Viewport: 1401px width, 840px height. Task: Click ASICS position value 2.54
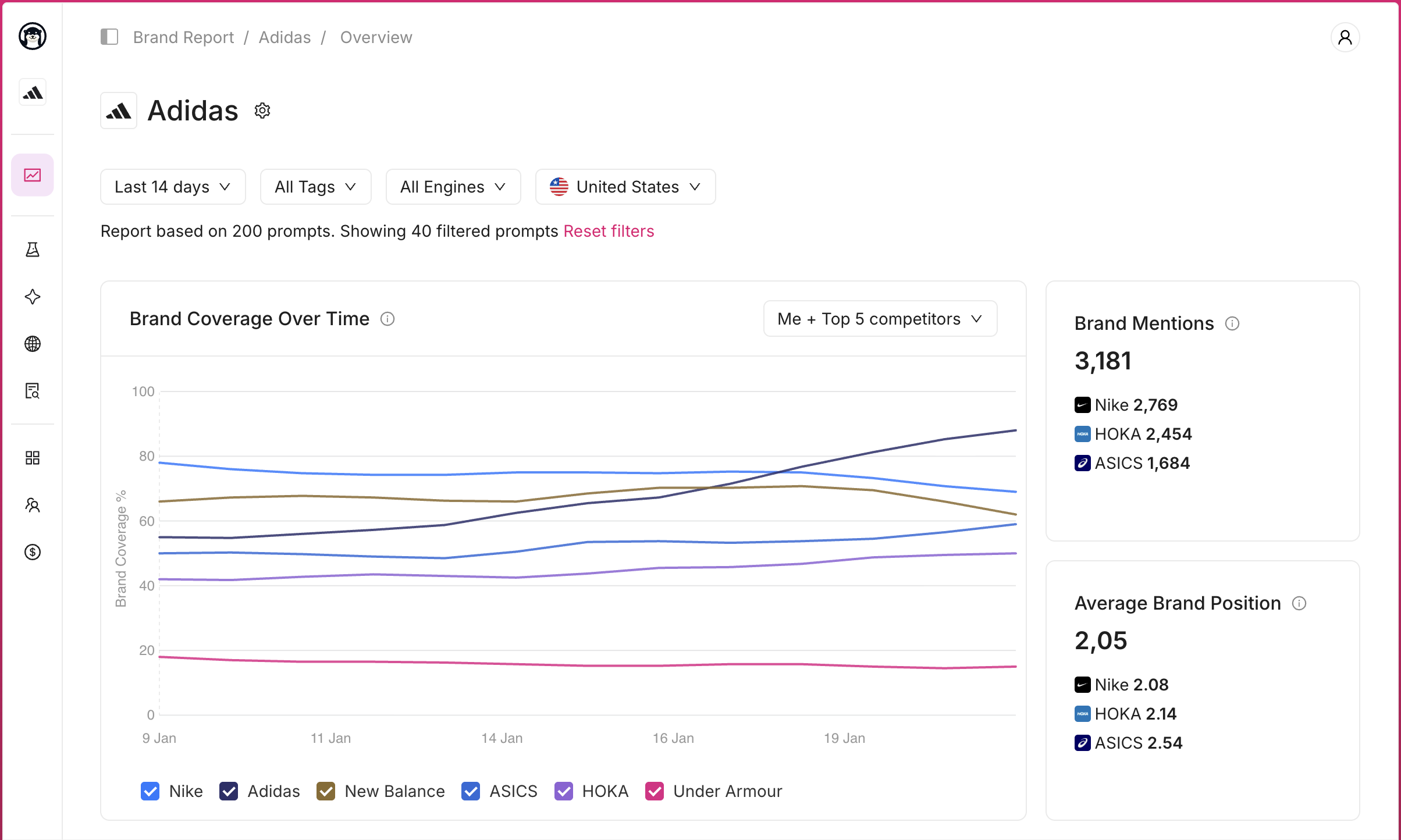click(1165, 743)
